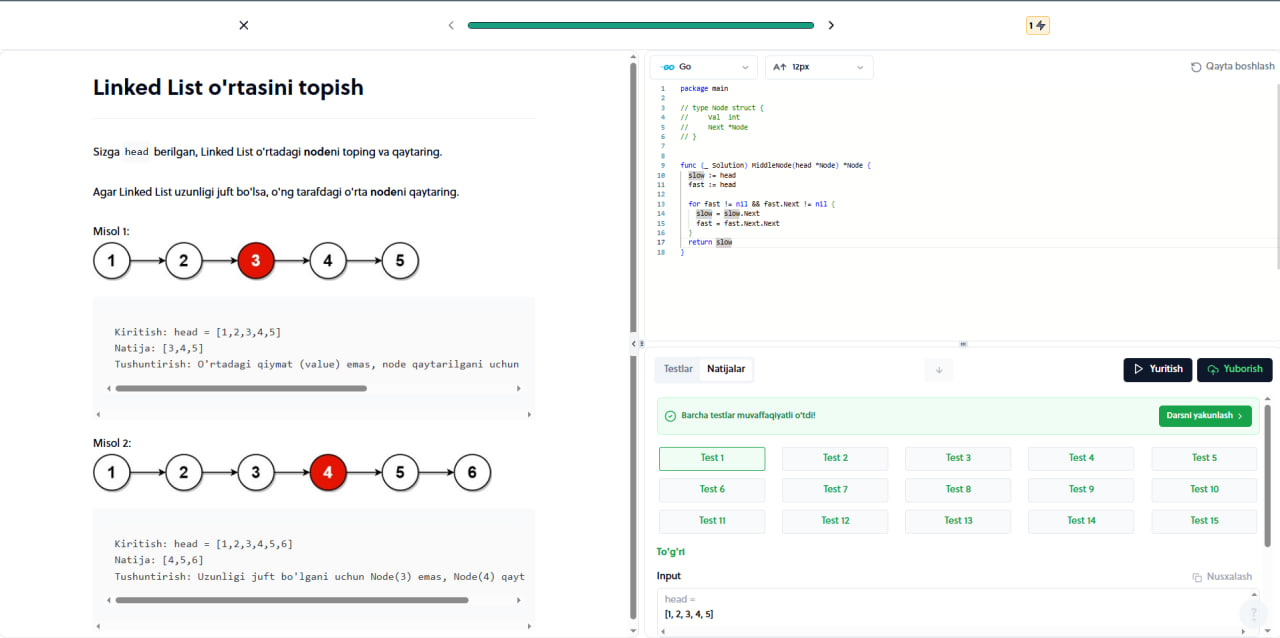Select Test 2 result
The height and width of the screenshot is (638, 1280).
(x=835, y=458)
